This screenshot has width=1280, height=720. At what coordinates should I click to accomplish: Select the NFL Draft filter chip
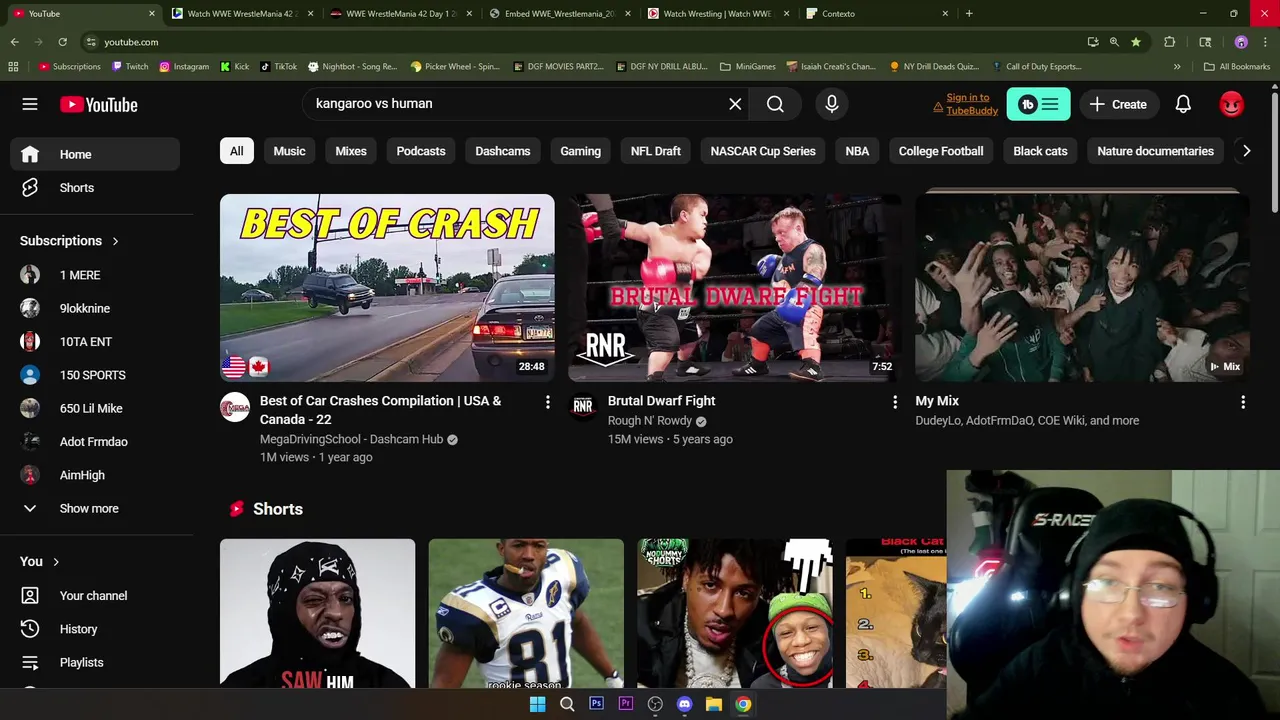pyautogui.click(x=656, y=151)
